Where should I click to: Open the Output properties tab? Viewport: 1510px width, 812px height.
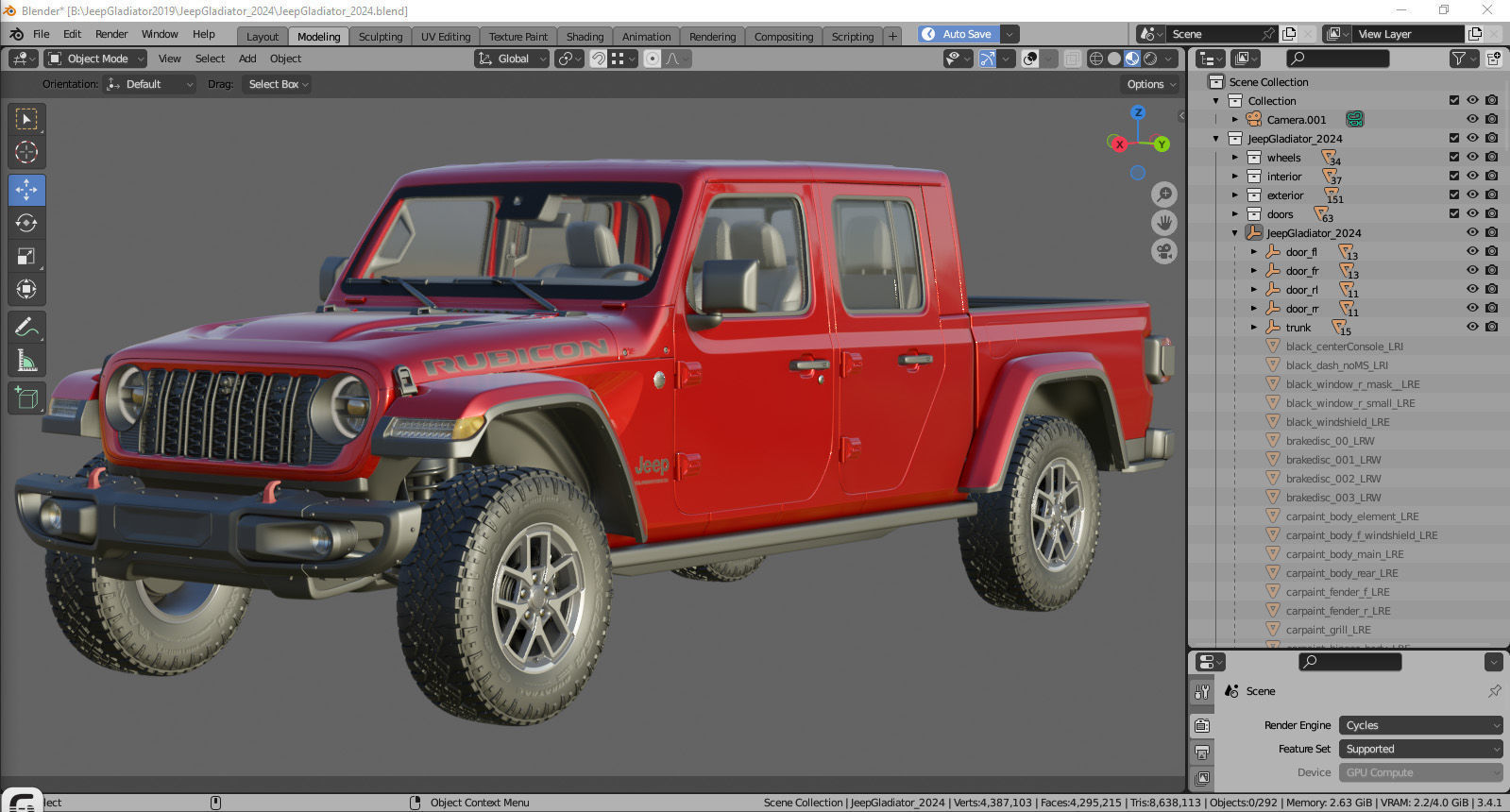1202,753
